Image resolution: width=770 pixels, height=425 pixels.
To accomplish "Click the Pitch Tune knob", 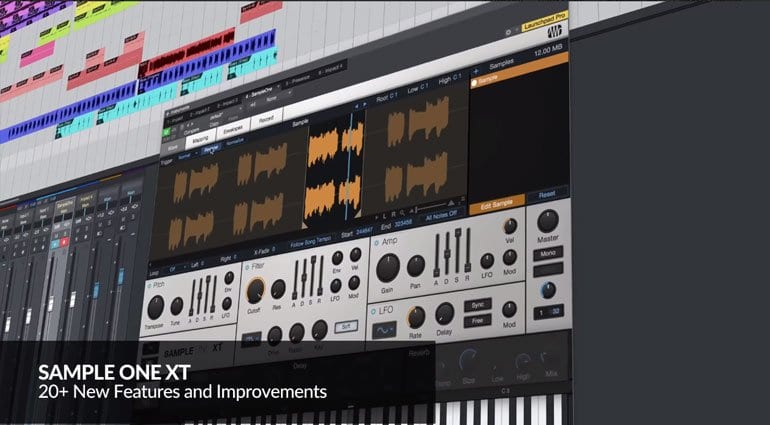I will 177,307.
